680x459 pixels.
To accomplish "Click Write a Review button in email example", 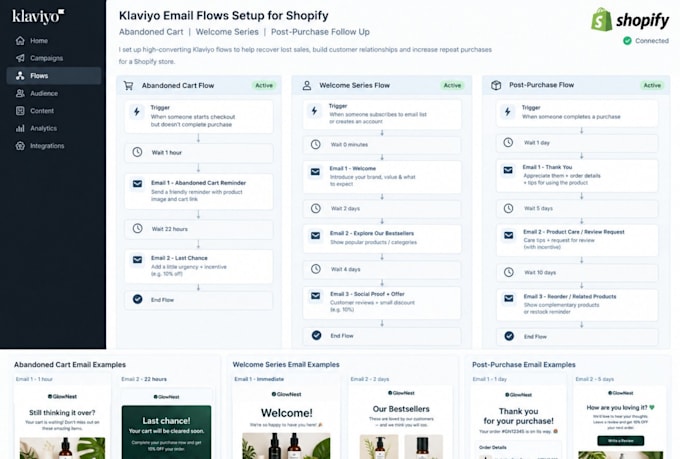I will pos(621,441).
